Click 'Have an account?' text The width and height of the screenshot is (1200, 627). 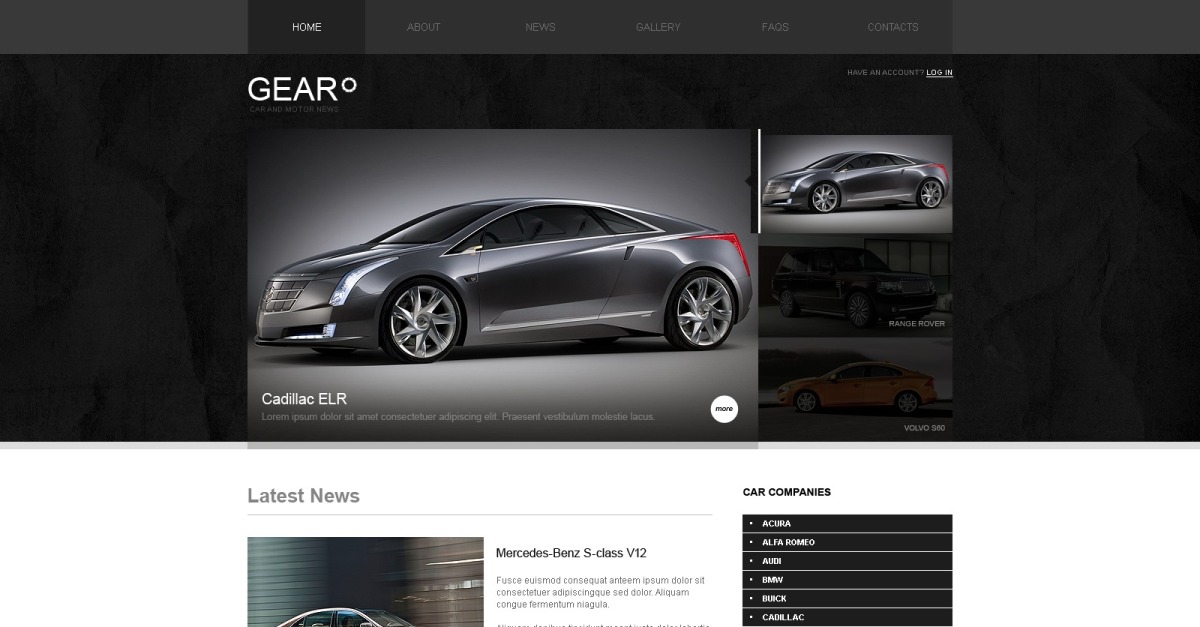[885, 72]
